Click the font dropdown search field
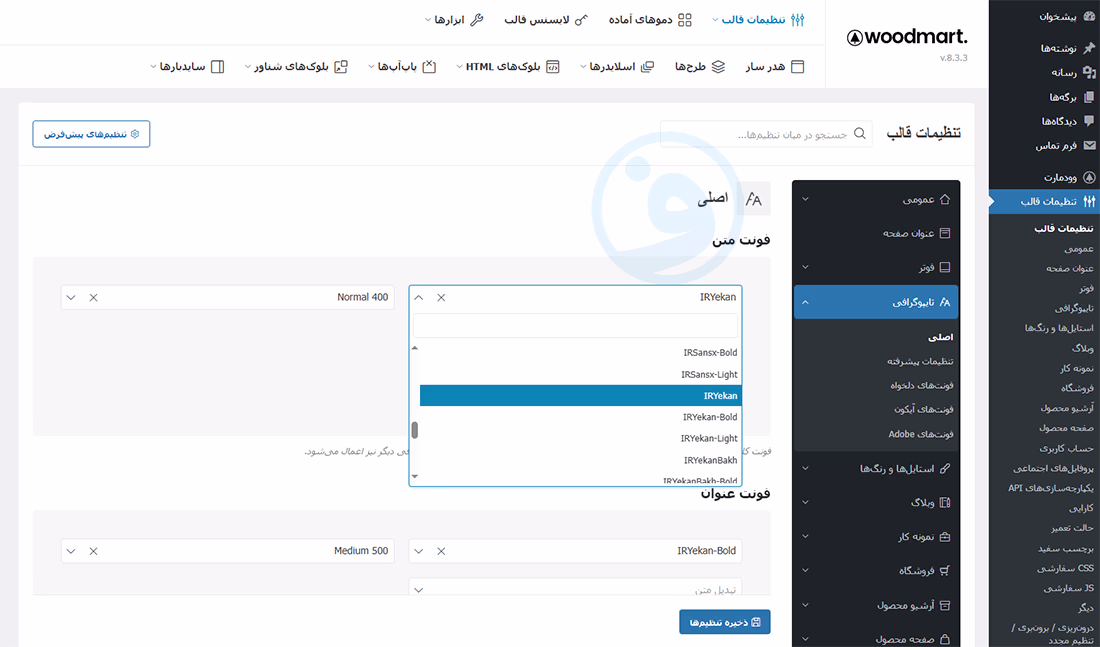The height and width of the screenshot is (647, 1100). click(575, 326)
